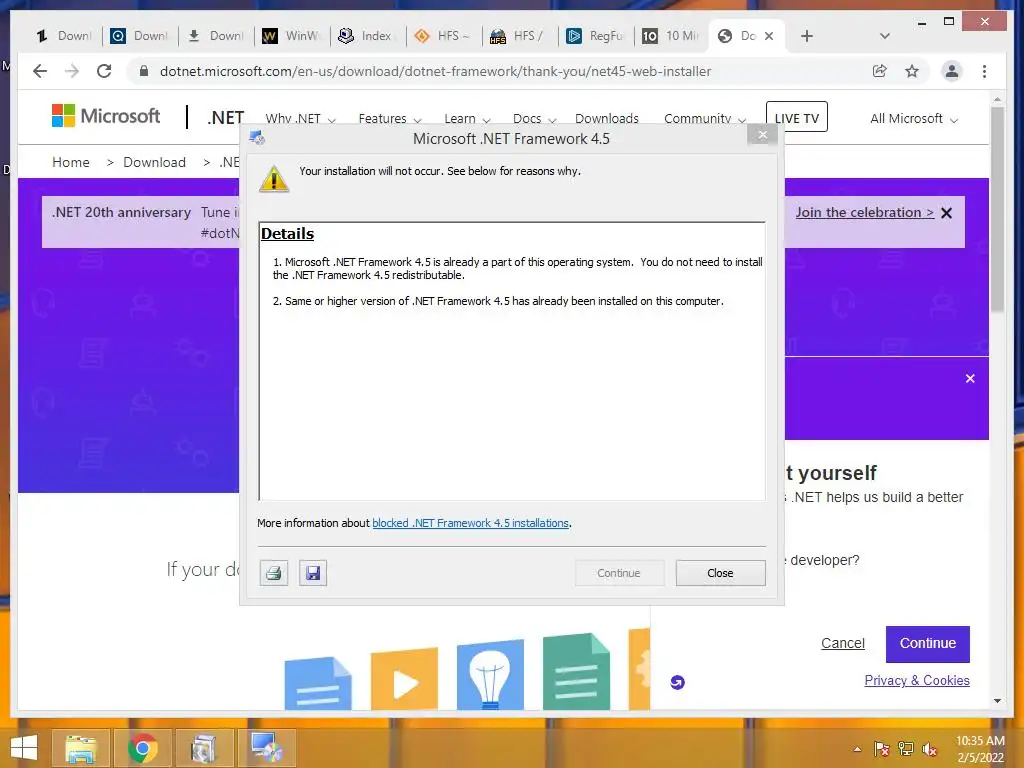Expand the tab search chevron in Chrome
The width and height of the screenshot is (1024, 768).
pyautogui.click(x=884, y=36)
